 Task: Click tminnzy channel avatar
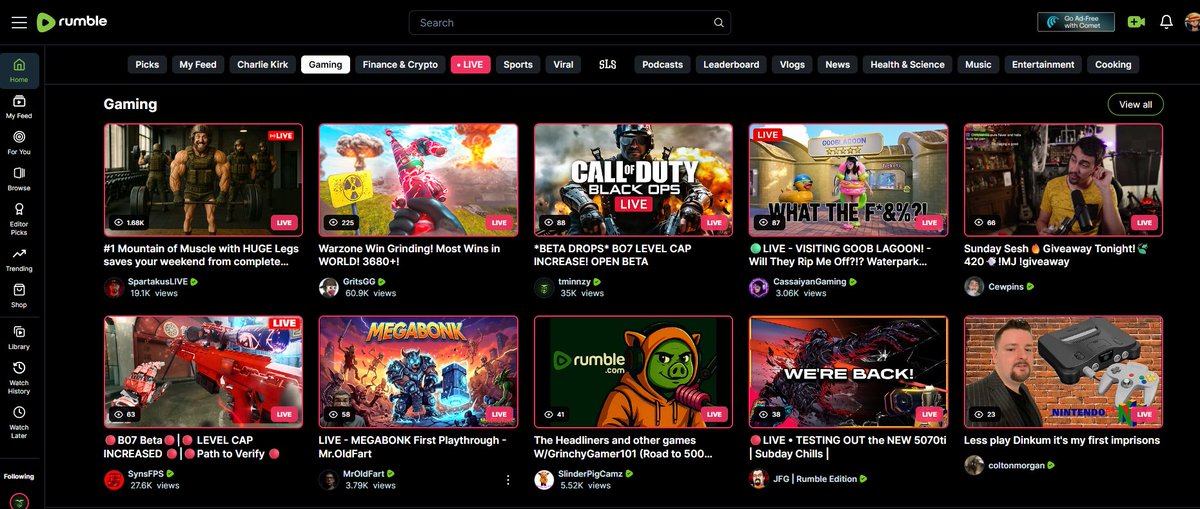point(544,287)
